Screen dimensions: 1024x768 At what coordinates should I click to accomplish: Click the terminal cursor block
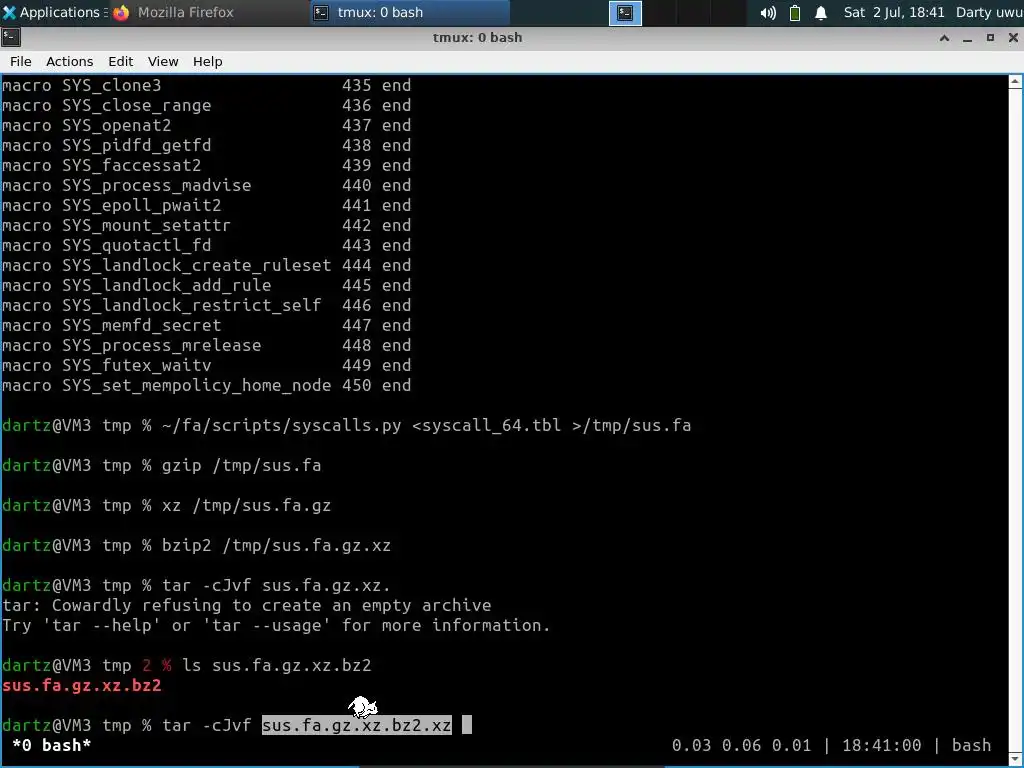click(x=467, y=726)
